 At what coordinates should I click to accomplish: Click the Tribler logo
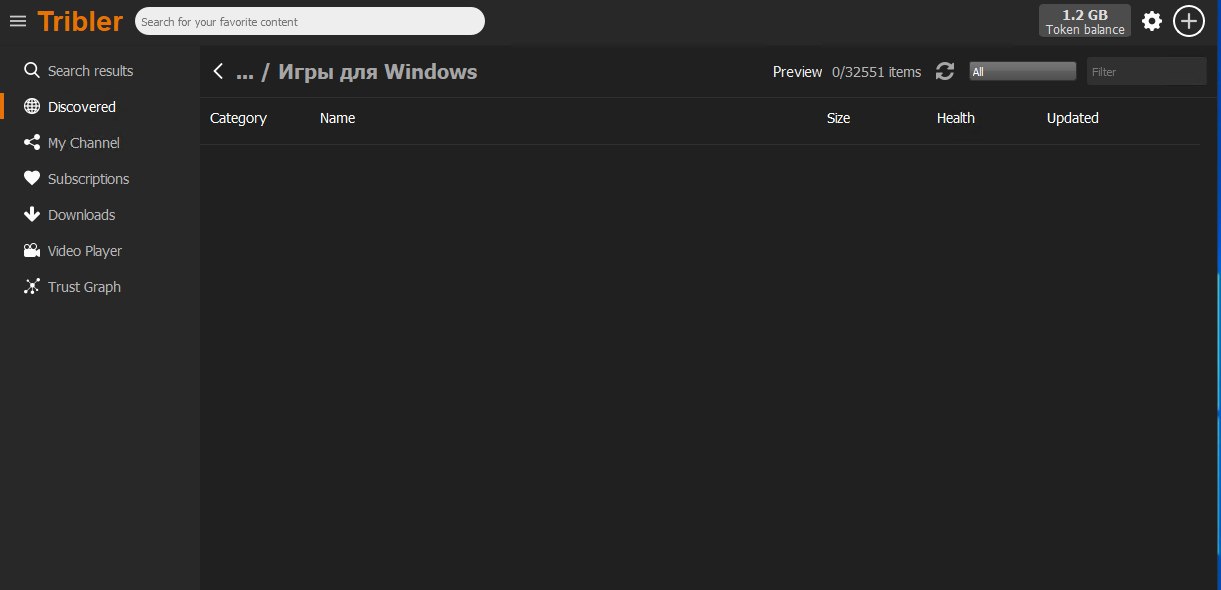80,21
